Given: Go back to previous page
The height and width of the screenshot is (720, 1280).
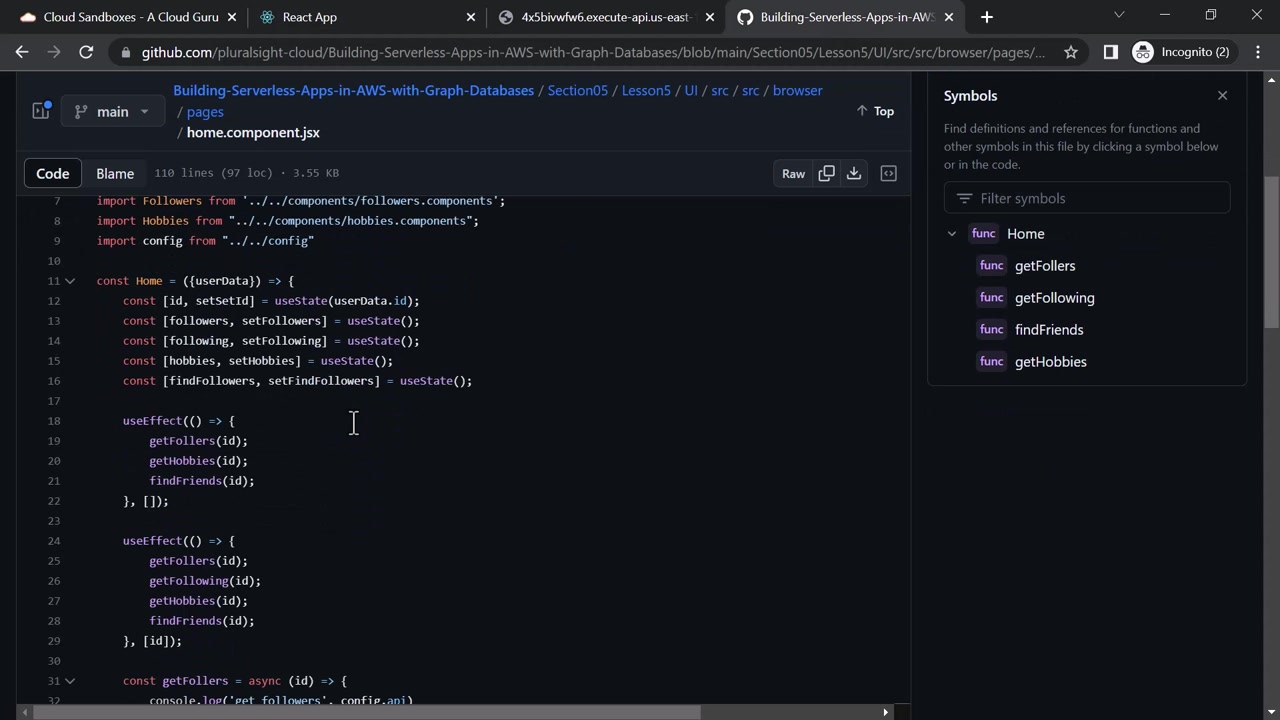Looking at the screenshot, I should point(22,52).
